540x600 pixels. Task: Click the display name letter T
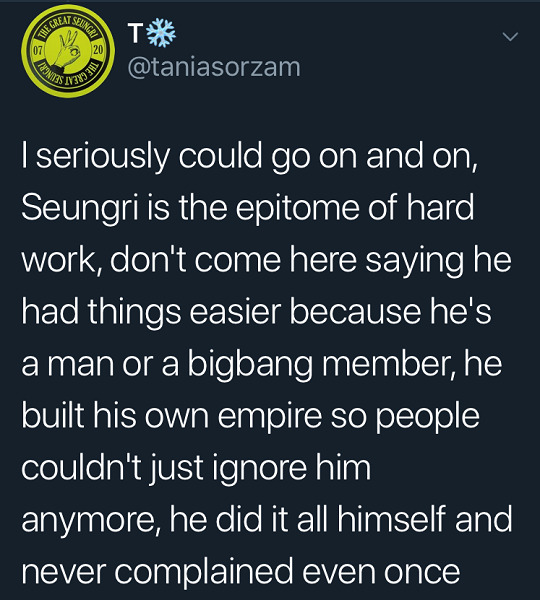pyautogui.click(x=135, y=33)
